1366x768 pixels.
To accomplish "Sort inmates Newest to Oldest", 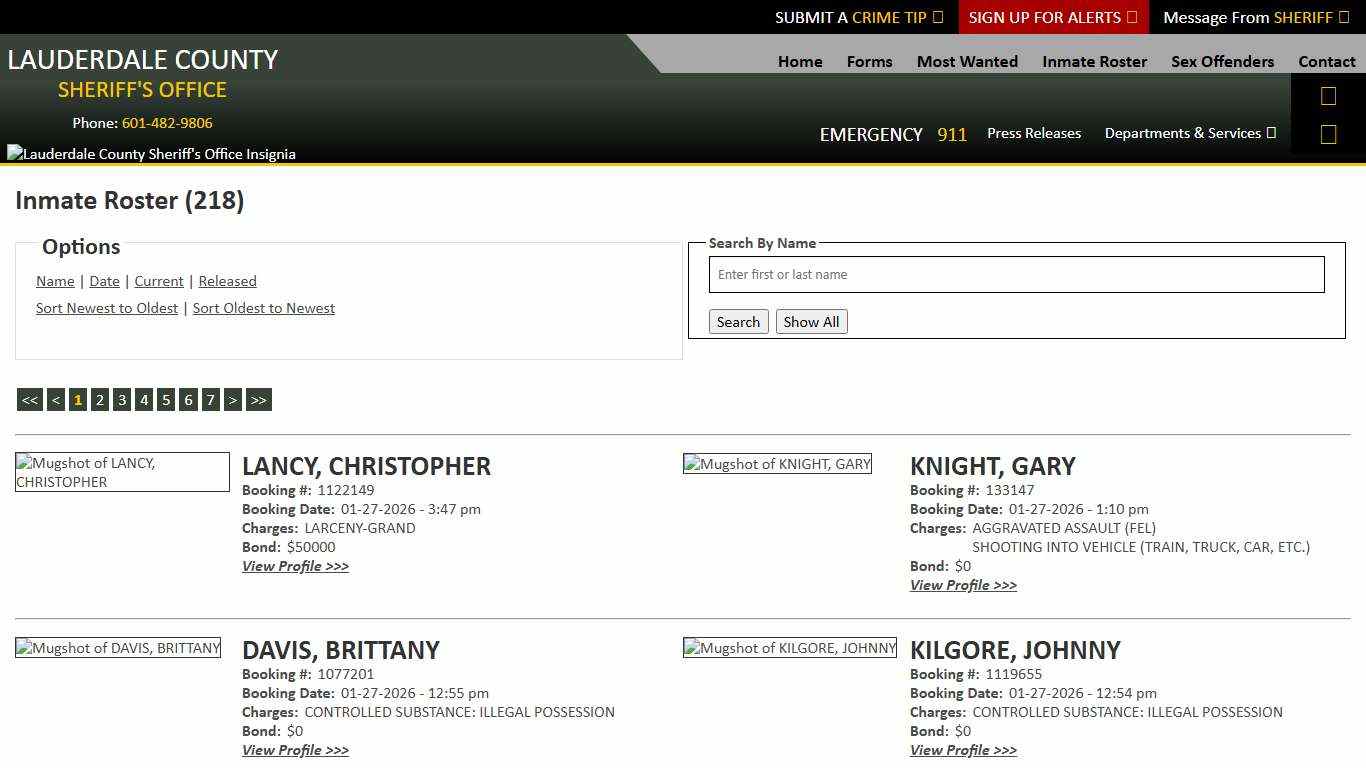I will [107, 308].
